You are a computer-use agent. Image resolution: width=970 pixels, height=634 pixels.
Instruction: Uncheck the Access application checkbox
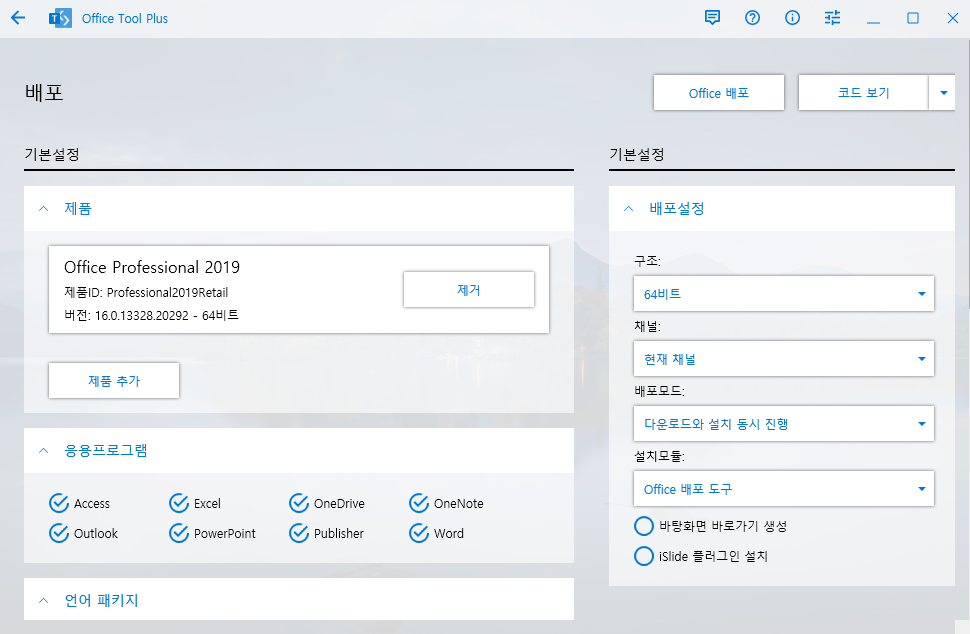click(59, 503)
